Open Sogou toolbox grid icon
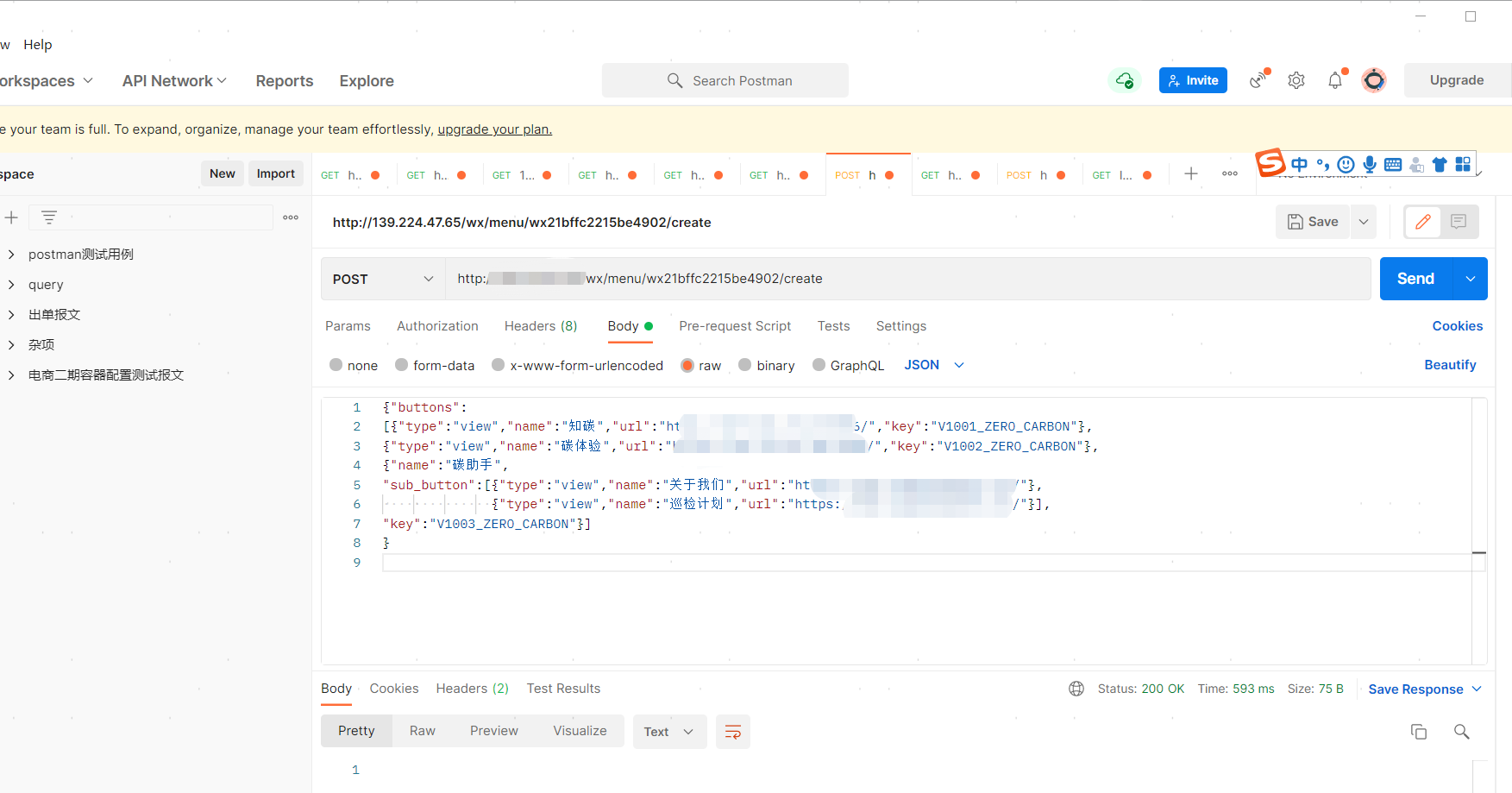The image size is (1512, 793). point(1463,164)
